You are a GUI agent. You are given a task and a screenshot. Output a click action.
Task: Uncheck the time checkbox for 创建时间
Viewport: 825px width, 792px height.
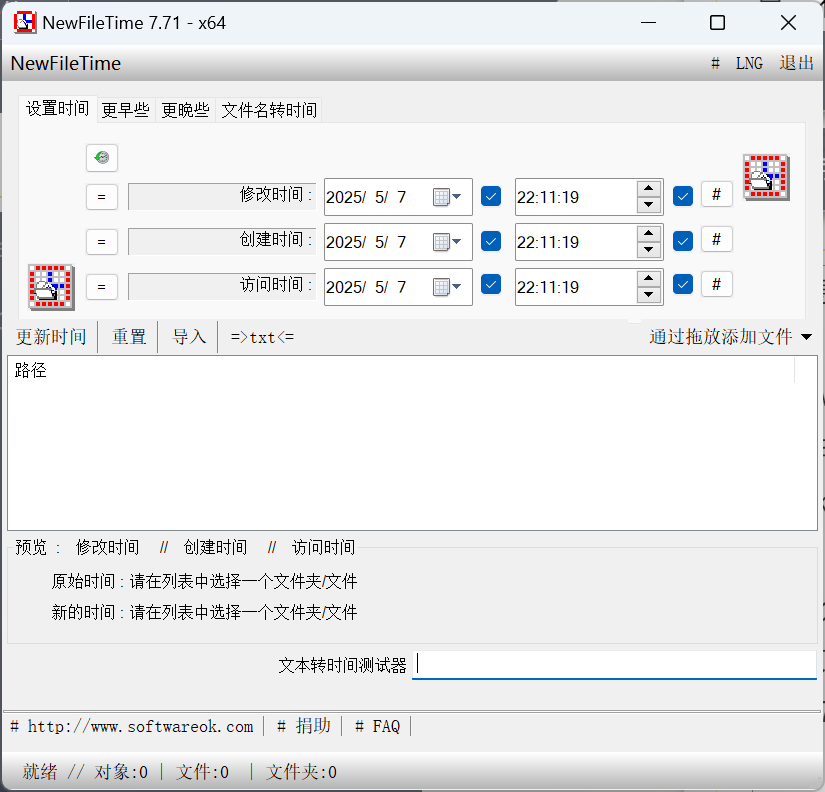[682, 239]
